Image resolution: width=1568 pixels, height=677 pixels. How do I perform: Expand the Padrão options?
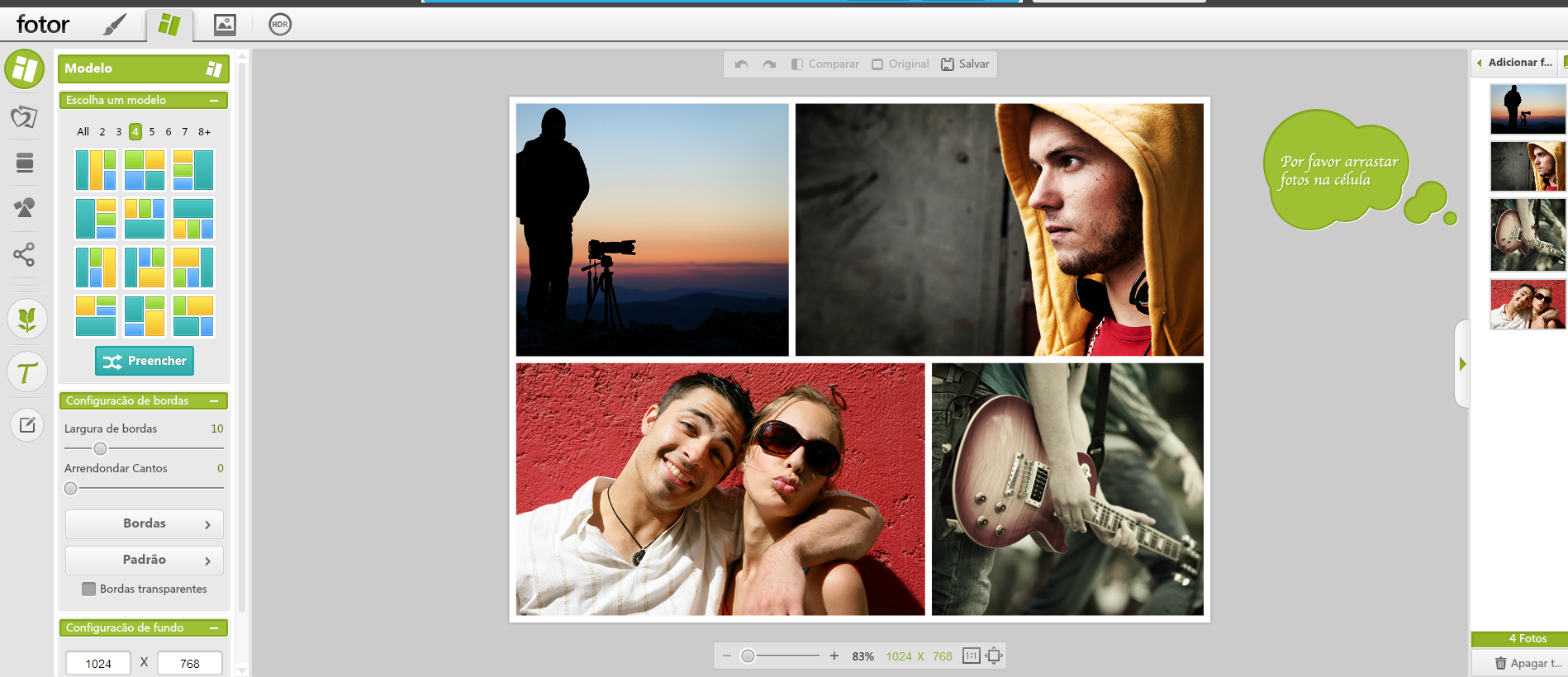(x=145, y=560)
